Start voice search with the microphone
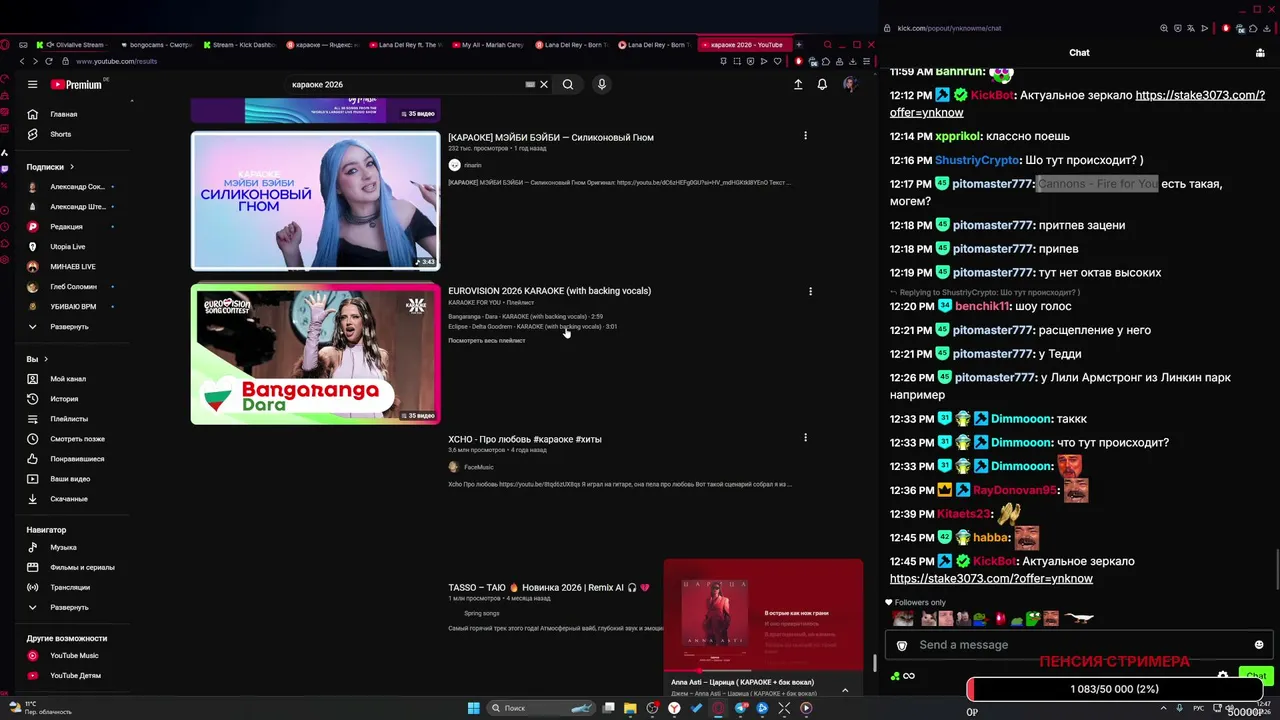This screenshot has height=720, width=1280. (602, 85)
